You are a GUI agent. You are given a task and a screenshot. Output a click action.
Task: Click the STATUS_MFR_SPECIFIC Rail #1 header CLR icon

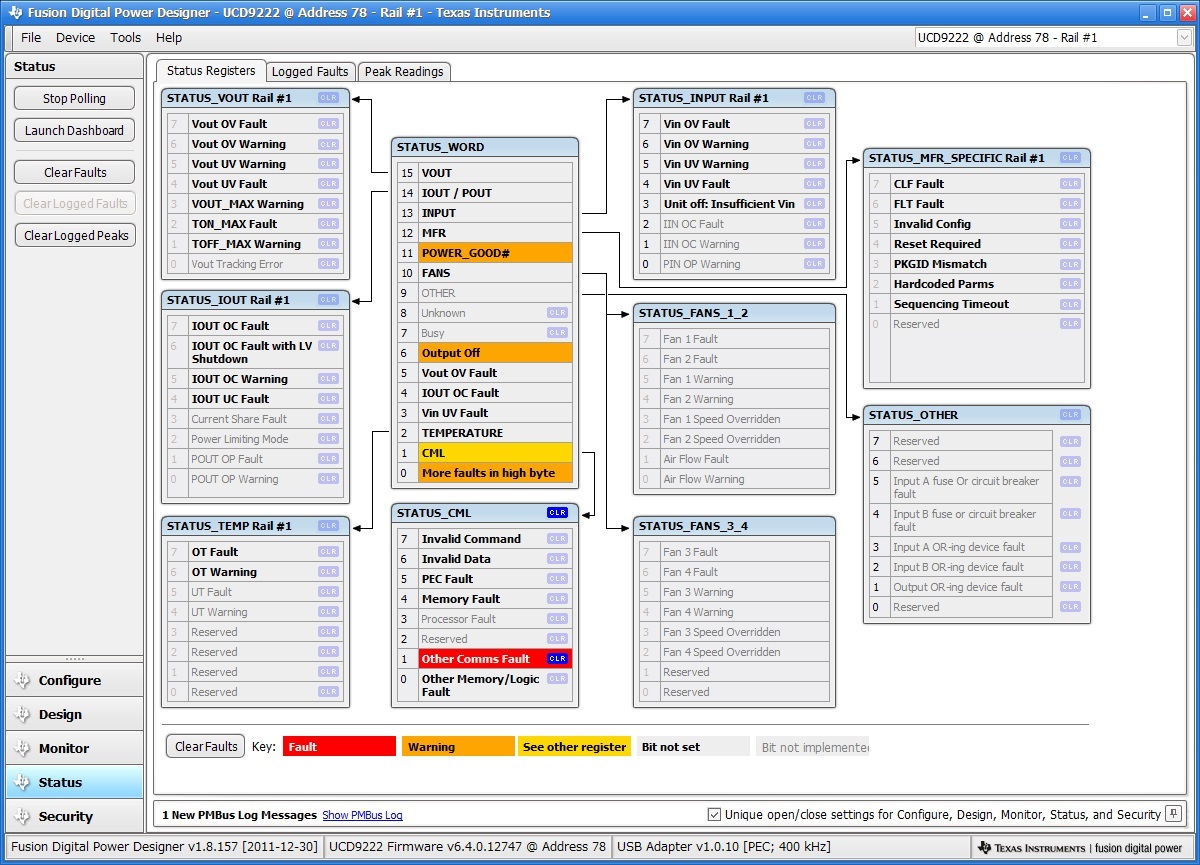point(1070,158)
